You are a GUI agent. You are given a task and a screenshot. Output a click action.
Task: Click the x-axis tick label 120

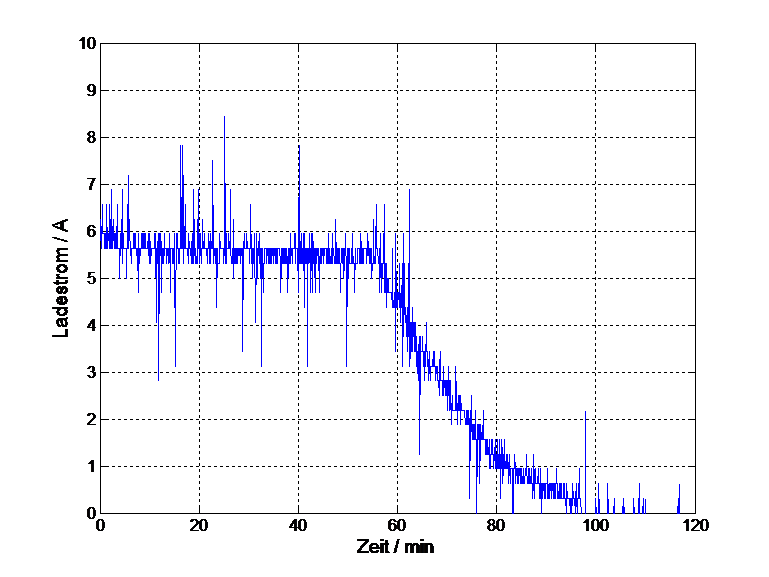tap(693, 525)
